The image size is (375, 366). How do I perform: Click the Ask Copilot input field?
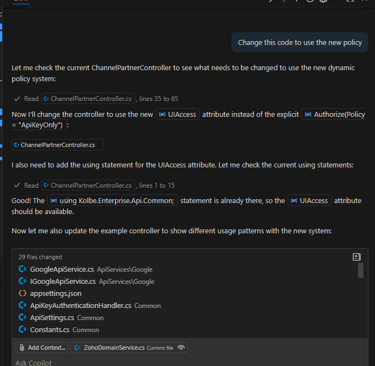click(x=190, y=362)
